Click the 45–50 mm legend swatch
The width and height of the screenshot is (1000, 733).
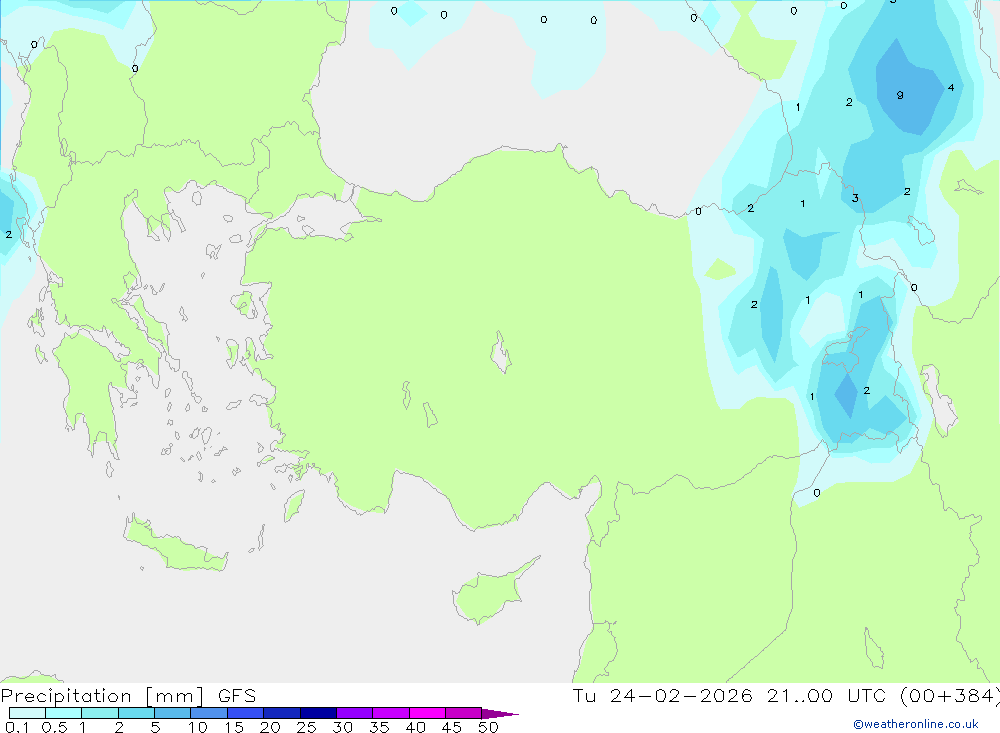[x=464, y=713]
